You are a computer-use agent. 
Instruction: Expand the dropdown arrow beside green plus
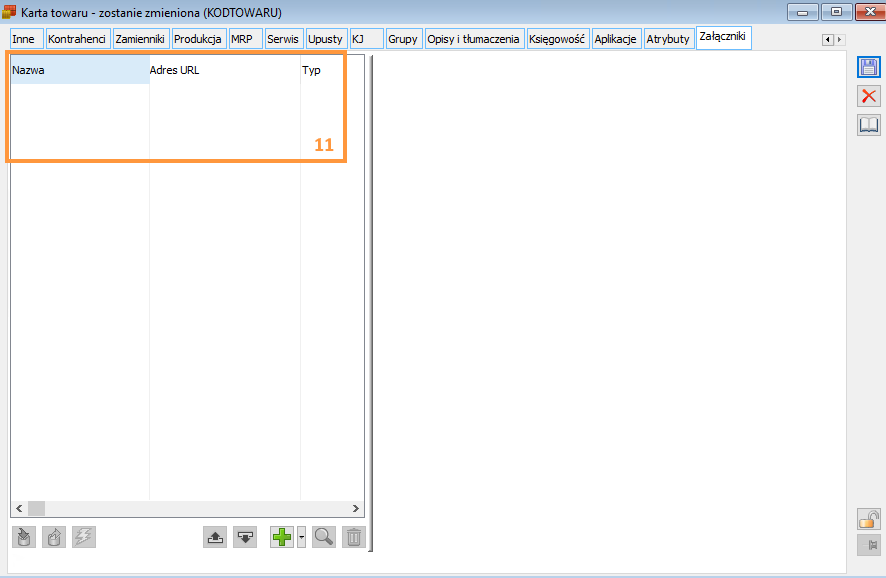pos(301,537)
